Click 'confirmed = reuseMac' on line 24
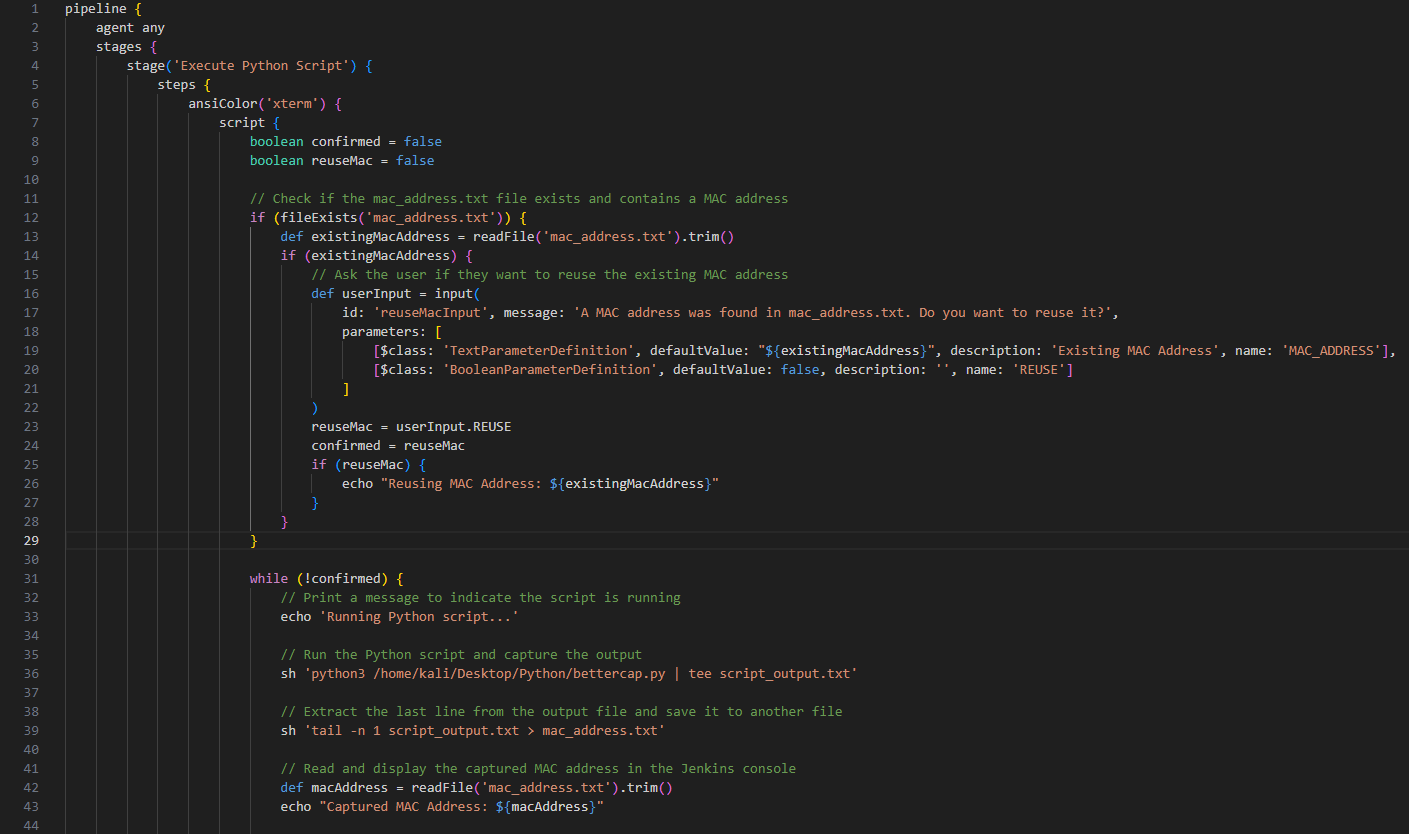 point(388,446)
